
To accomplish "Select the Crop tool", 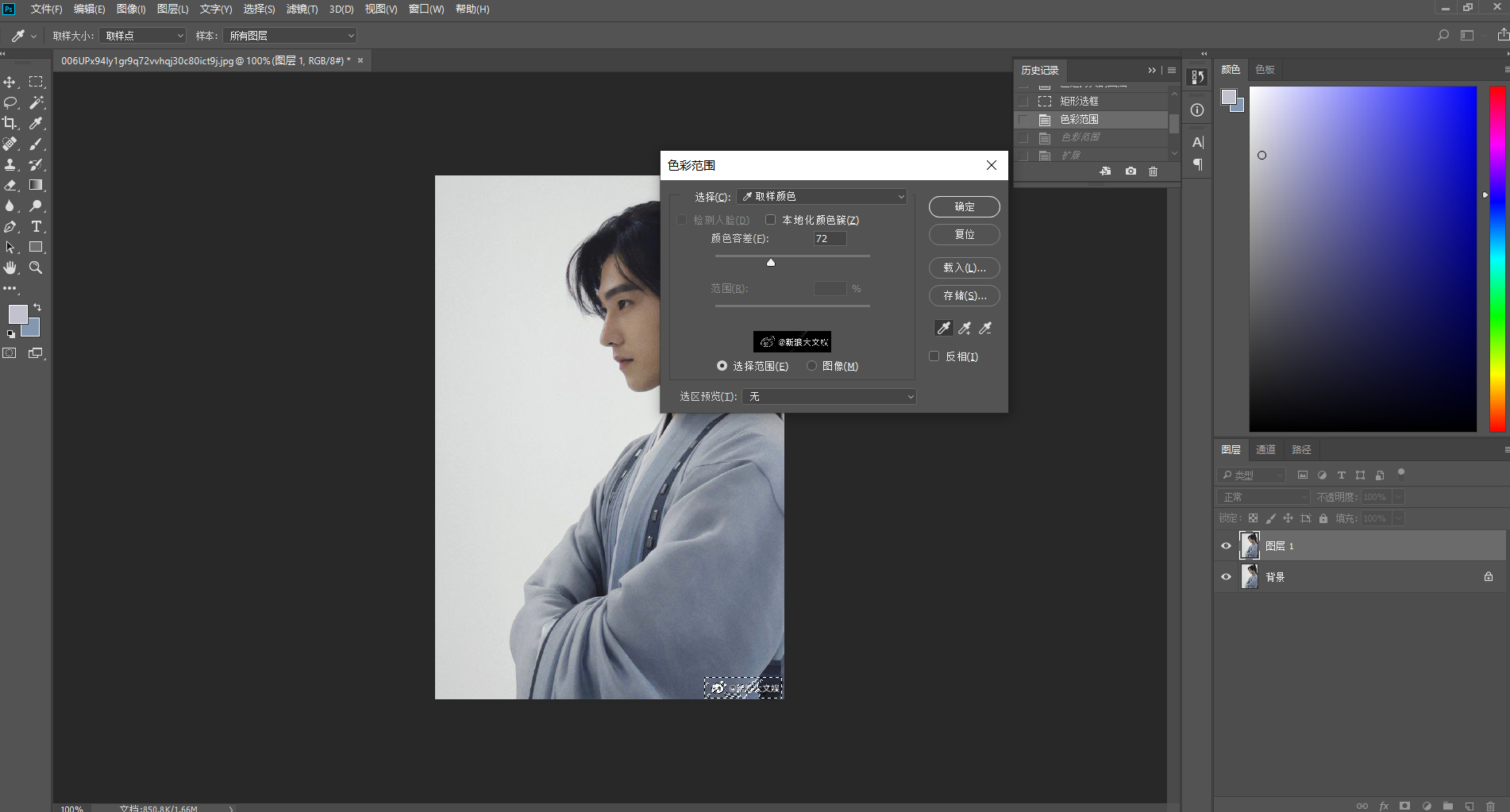I will click(10, 123).
